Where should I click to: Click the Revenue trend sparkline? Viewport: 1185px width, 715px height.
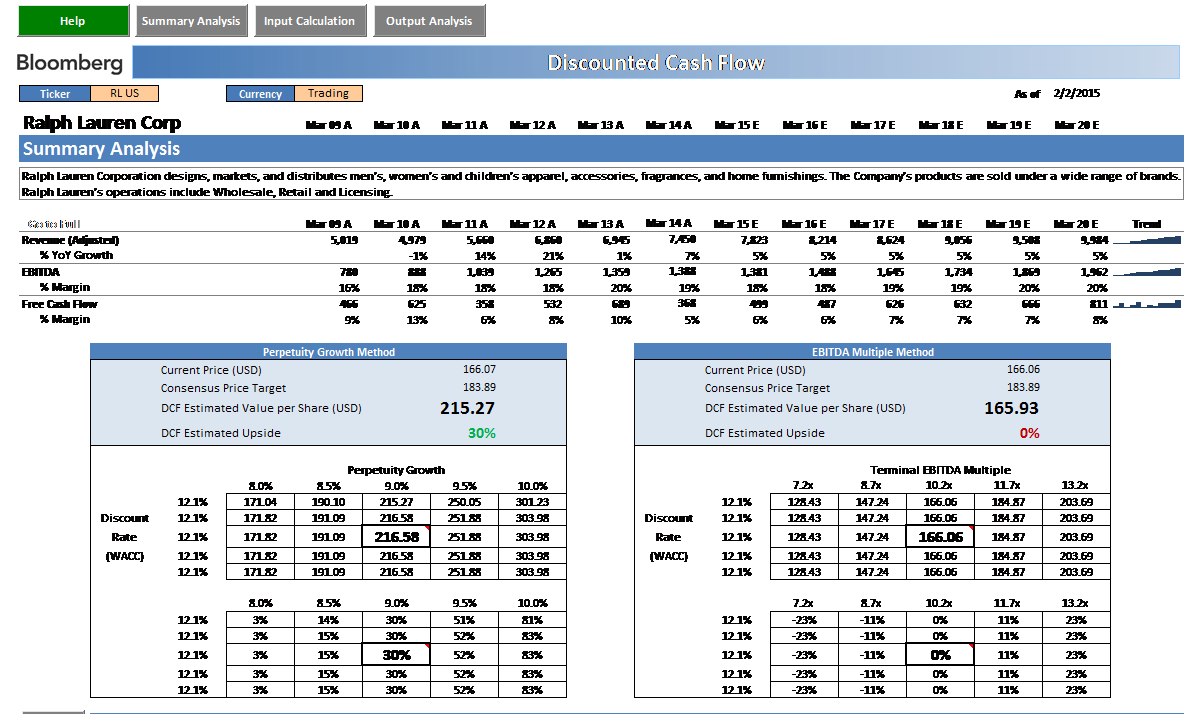click(1146, 240)
